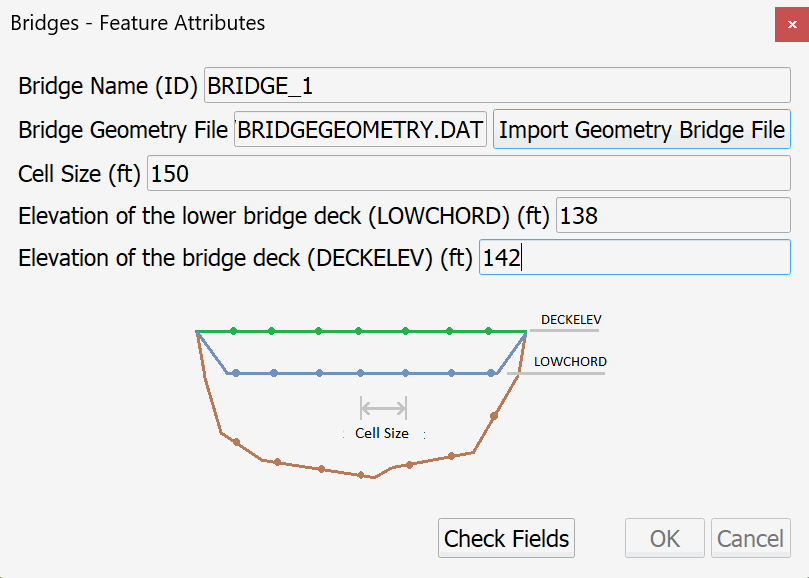The height and width of the screenshot is (578, 809).
Task: Click the DECKELEV label in the diagram
Action: pyautogui.click(x=570, y=320)
